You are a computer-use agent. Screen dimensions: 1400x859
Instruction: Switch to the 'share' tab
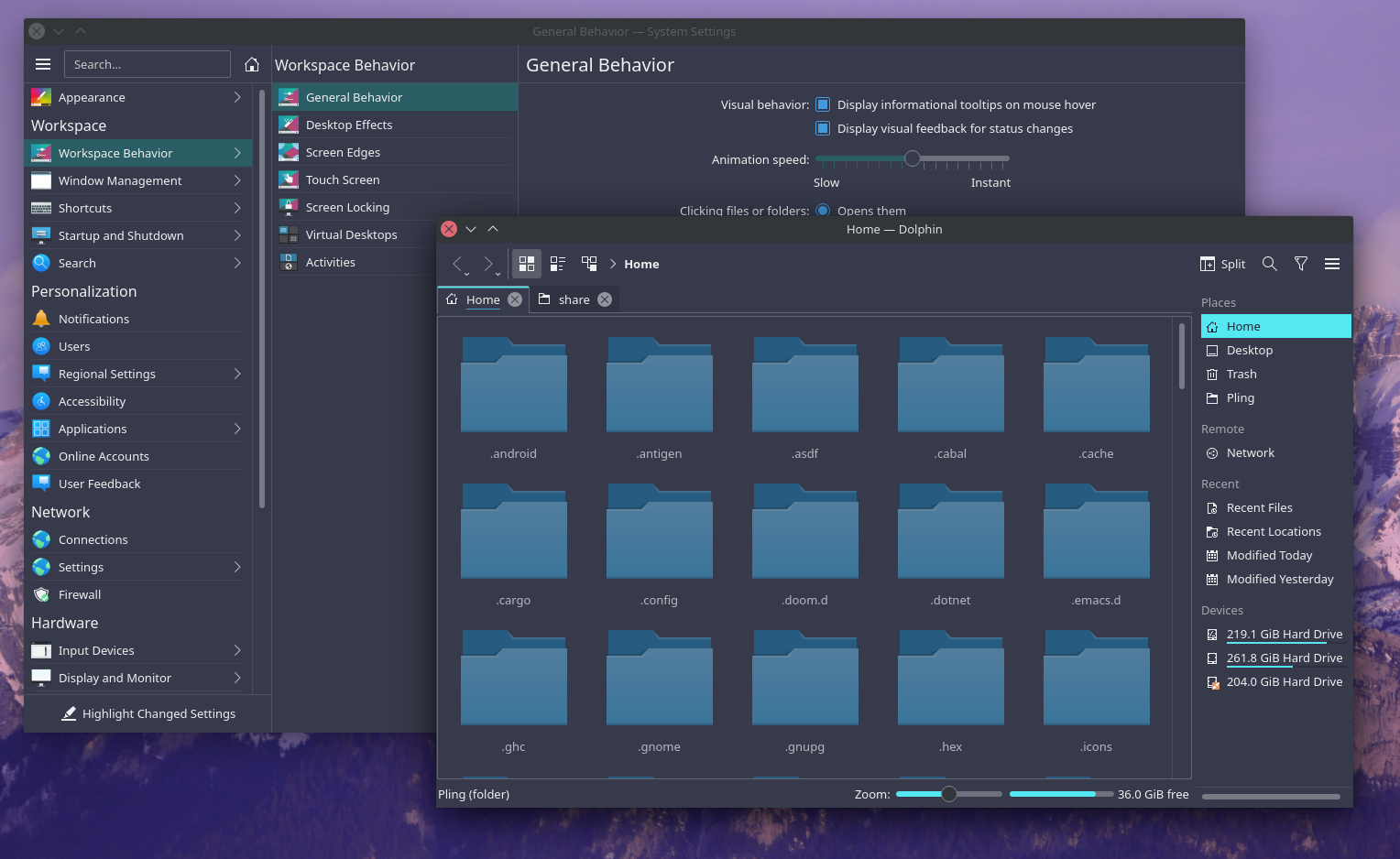(x=574, y=299)
